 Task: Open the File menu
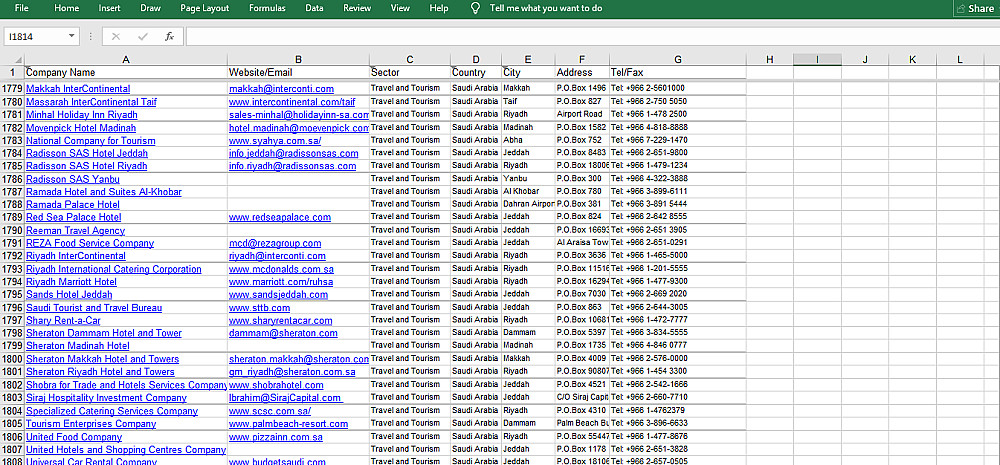point(21,8)
